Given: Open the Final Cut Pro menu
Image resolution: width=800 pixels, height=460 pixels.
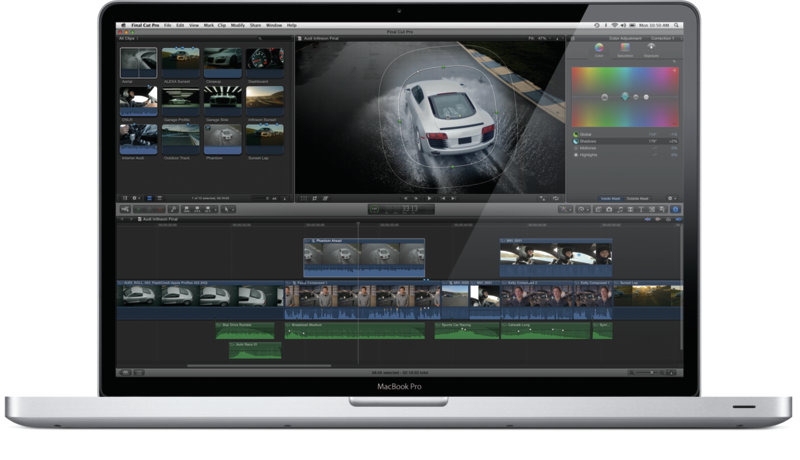Looking at the screenshot, I should point(145,25).
